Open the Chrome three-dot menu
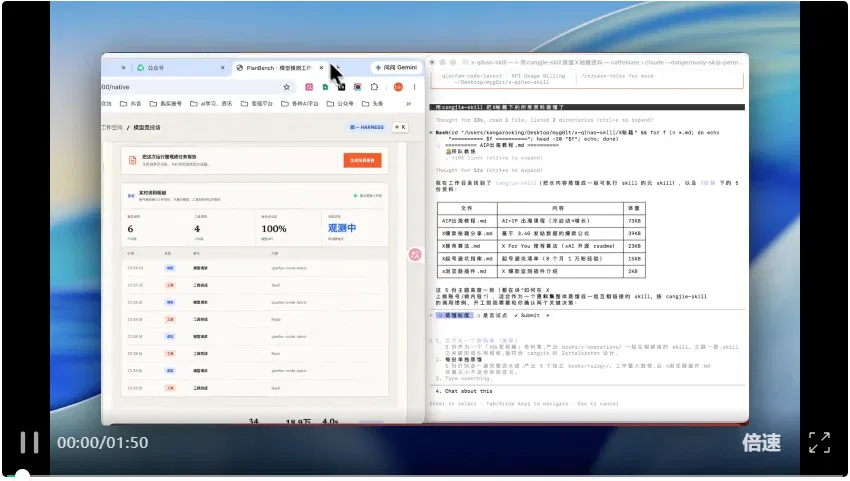850x481 pixels. pyautogui.click(x=414, y=87)
